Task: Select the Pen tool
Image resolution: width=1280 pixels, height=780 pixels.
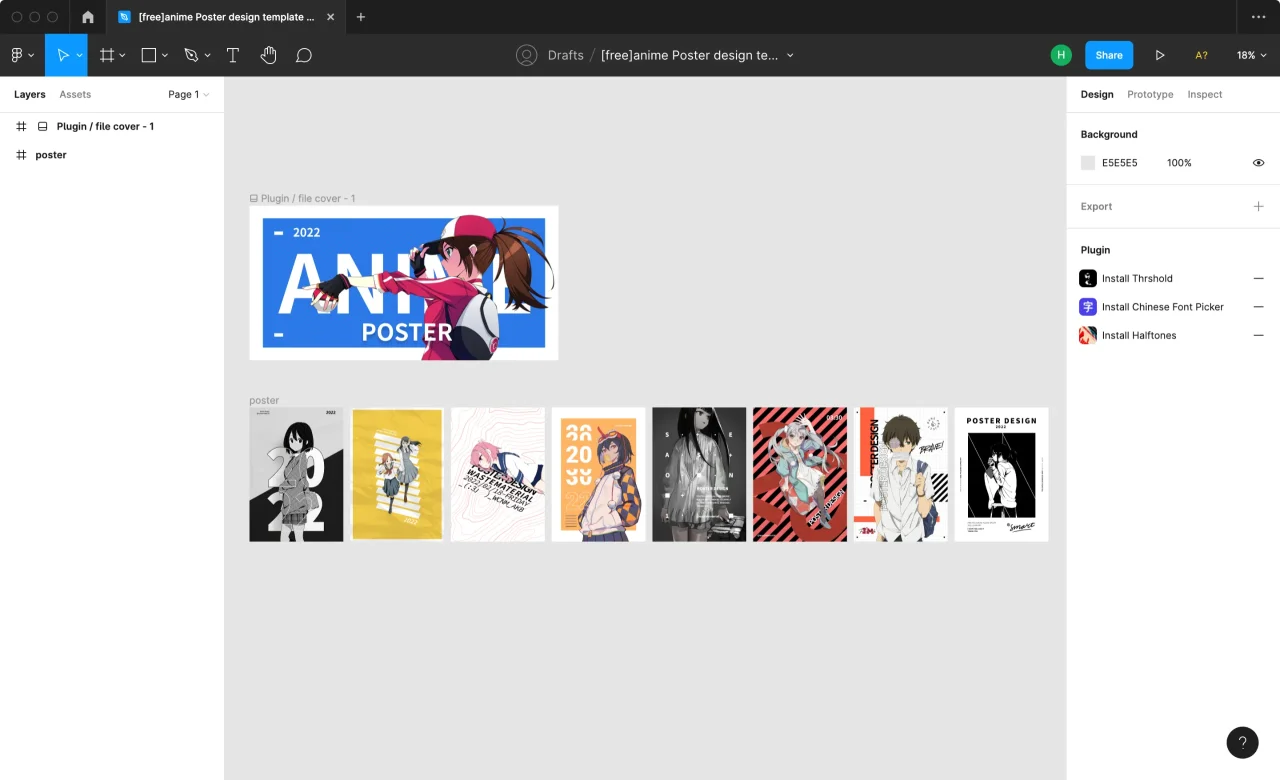Action: 191,55
